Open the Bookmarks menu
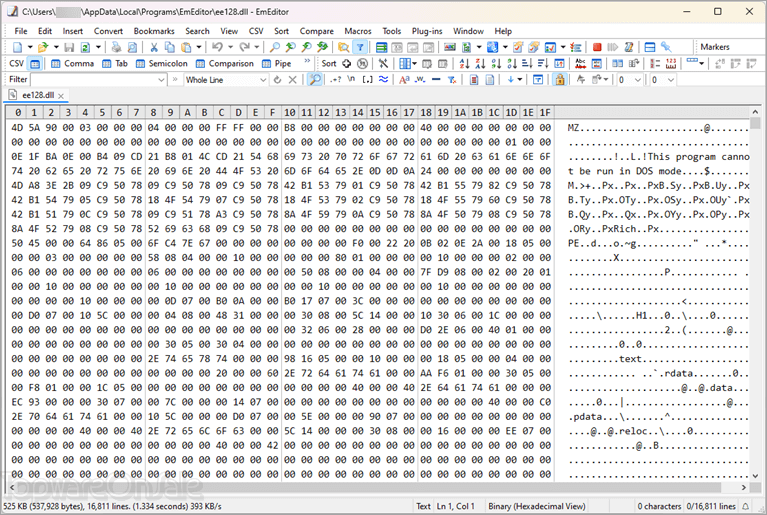The image size is (767, 515). (154, 31)
